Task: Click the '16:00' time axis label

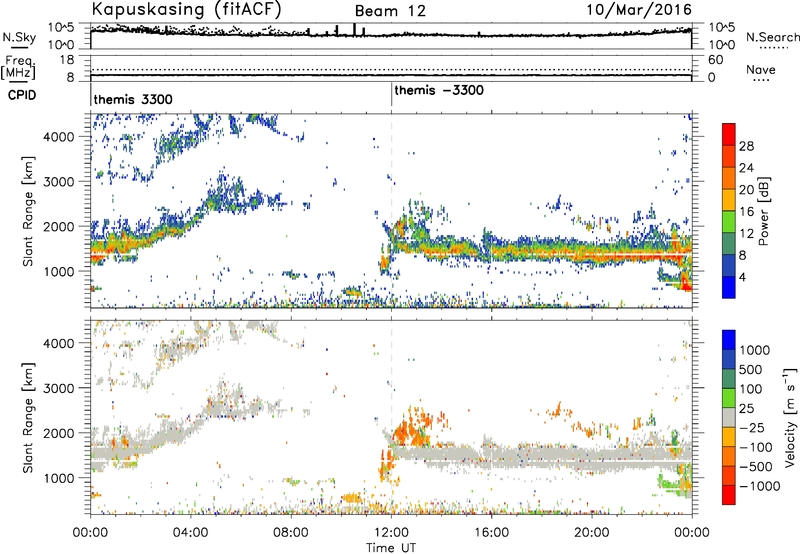Action: [491, 532]
